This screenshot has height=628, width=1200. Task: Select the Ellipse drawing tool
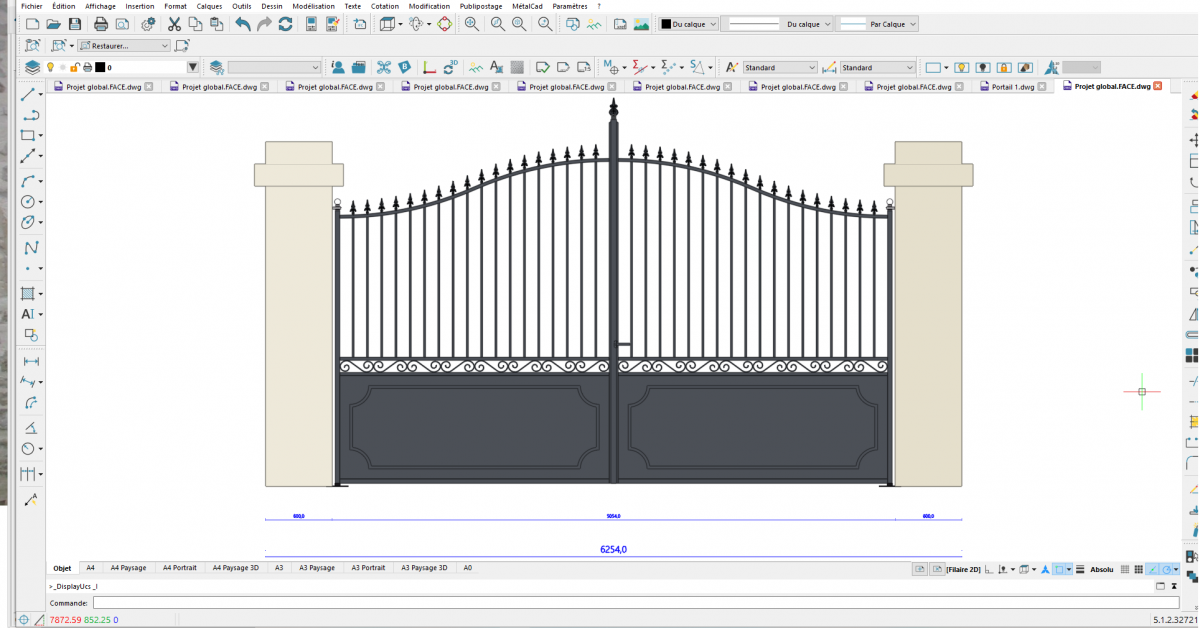pyautogui.click(x=29, y=222)
